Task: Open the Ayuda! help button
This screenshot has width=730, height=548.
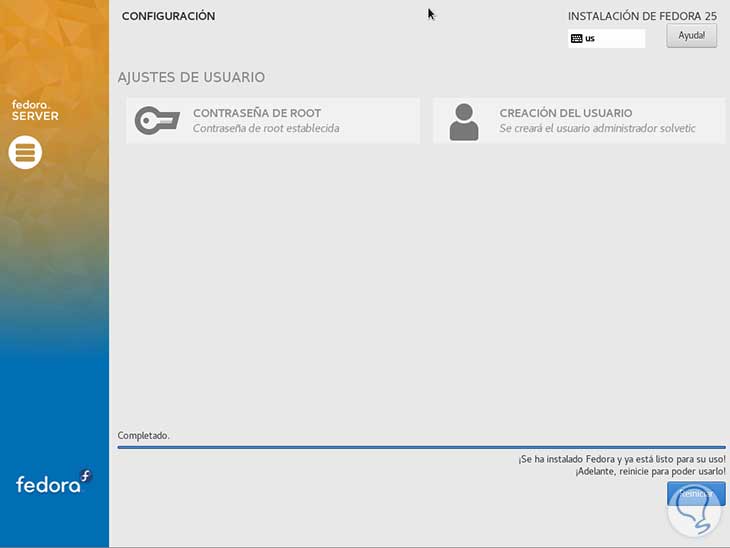Action: tap(691, 35)
